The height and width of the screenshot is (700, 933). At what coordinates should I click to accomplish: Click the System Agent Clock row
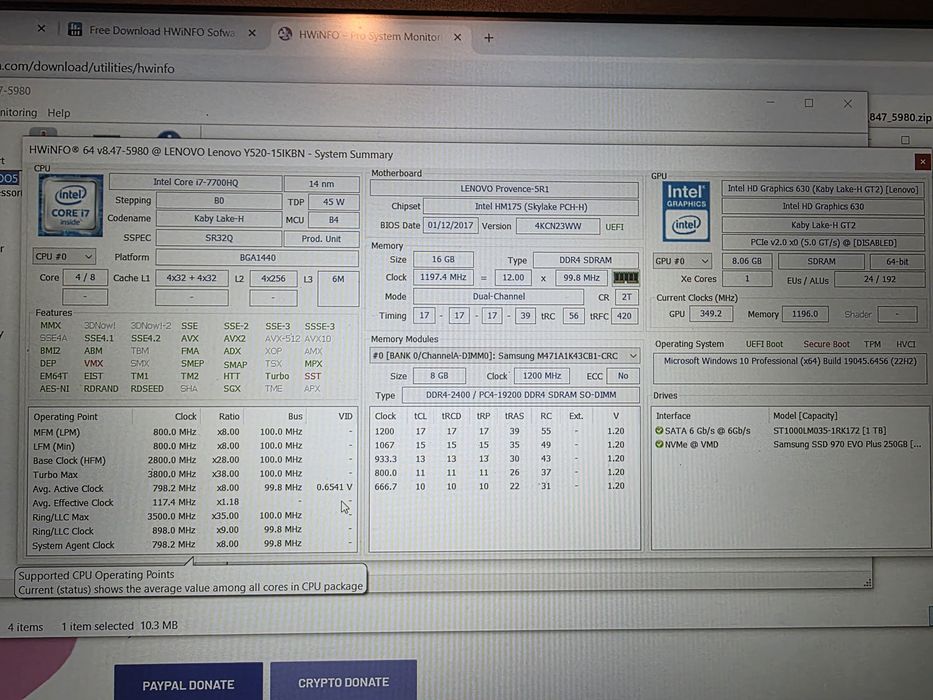(192, 544)
